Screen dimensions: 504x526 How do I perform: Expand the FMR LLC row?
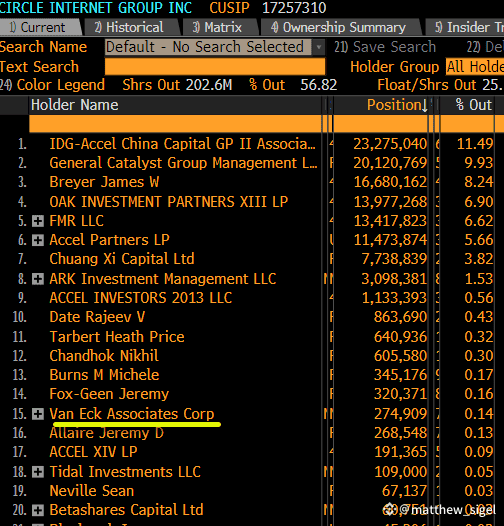click(38, 221)
